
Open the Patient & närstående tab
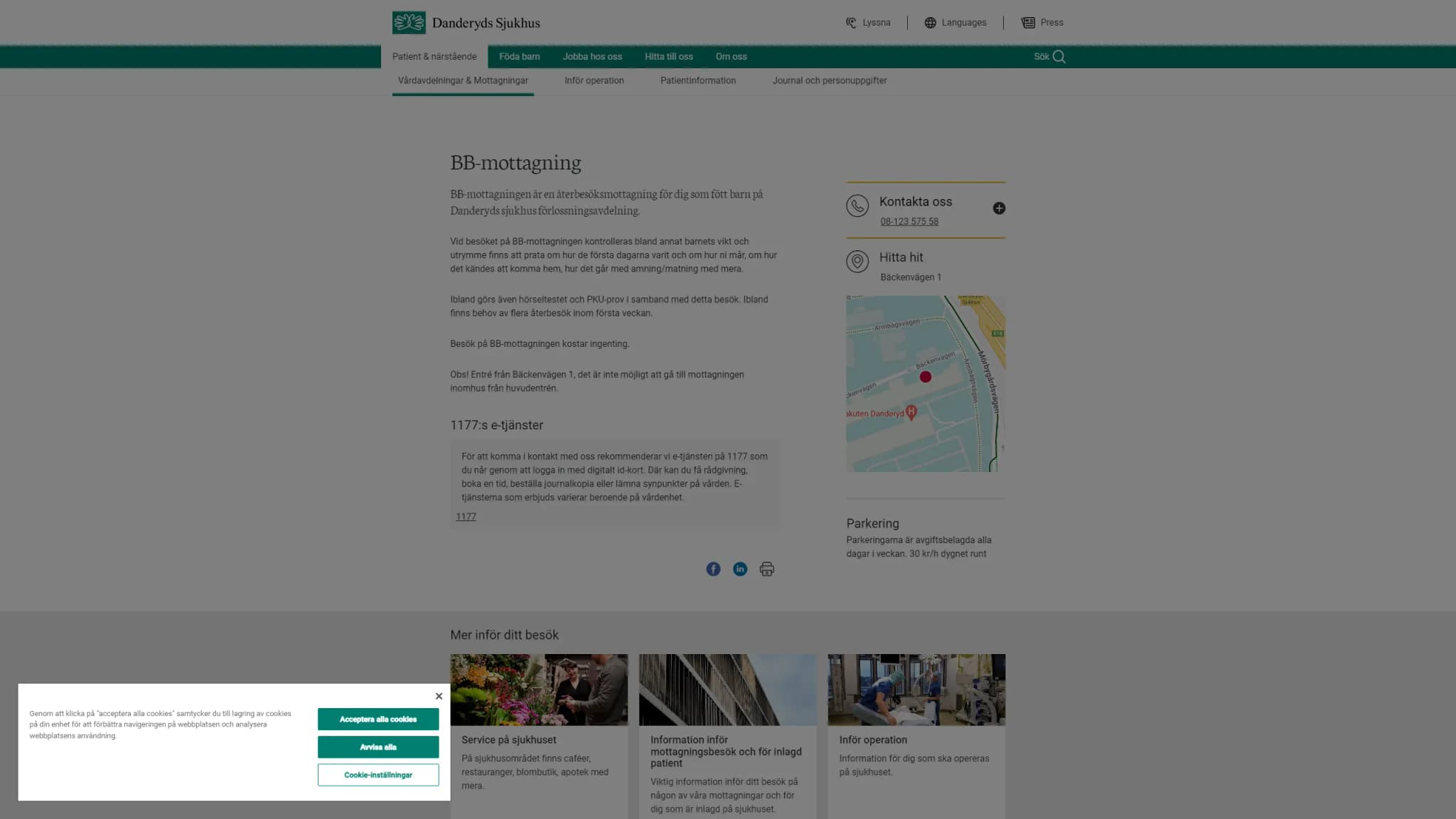434,57
